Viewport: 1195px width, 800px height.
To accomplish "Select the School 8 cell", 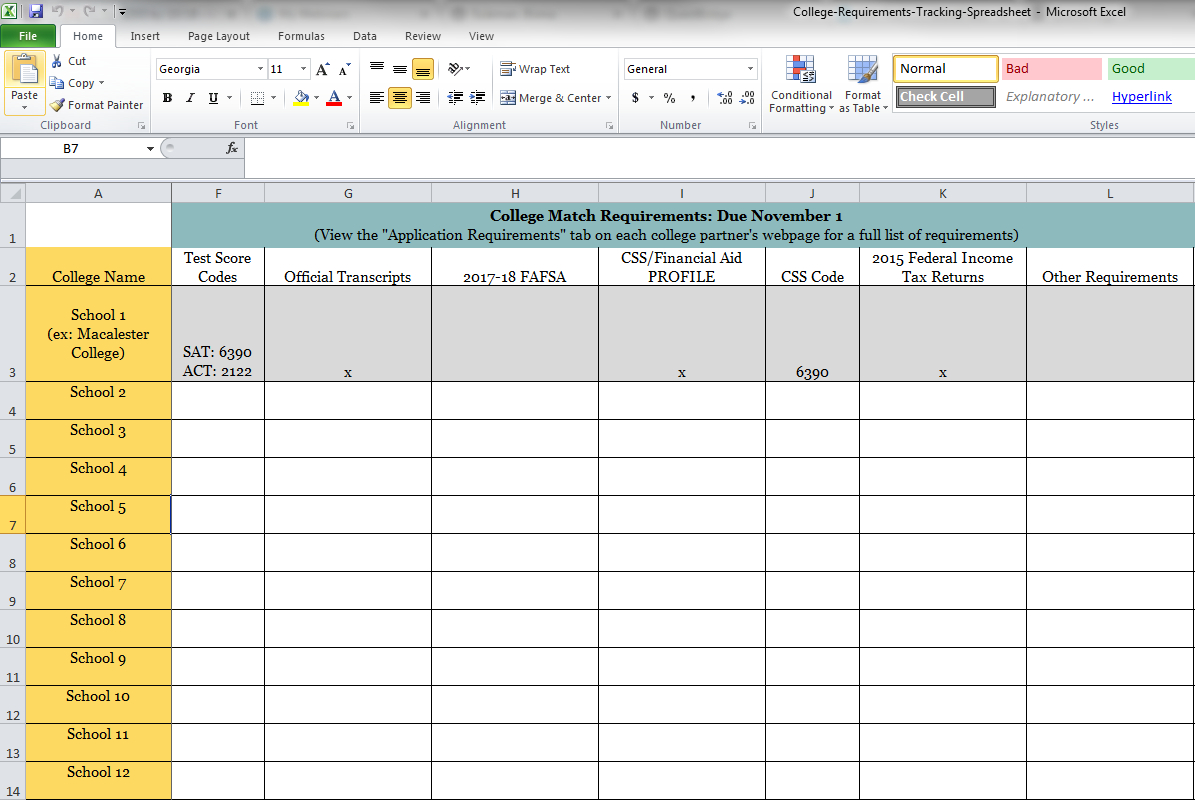I will pyautogui.click(x=98, y=628).
